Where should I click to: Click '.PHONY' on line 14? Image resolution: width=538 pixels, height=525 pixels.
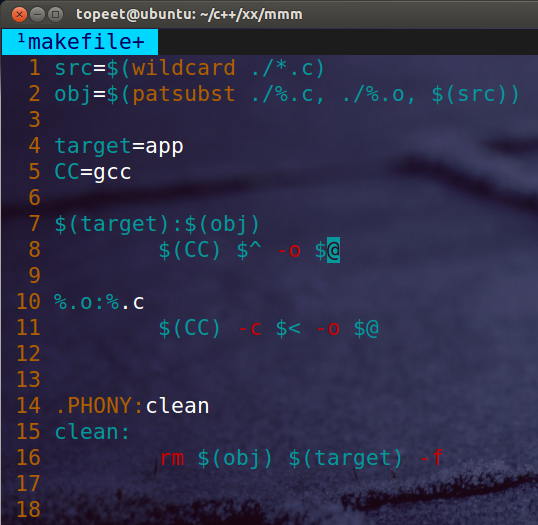94,406
